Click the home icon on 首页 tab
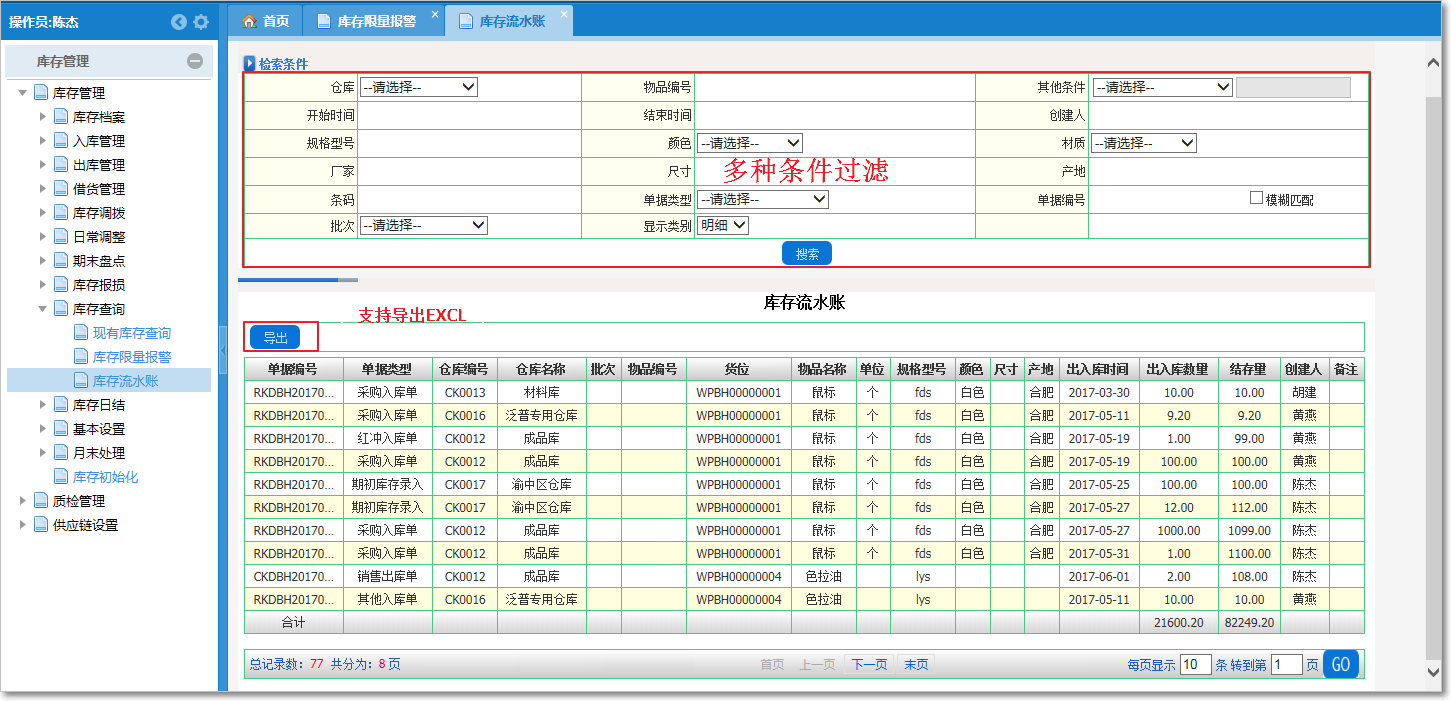This screenshot has height=701, width=1451. 250,21
